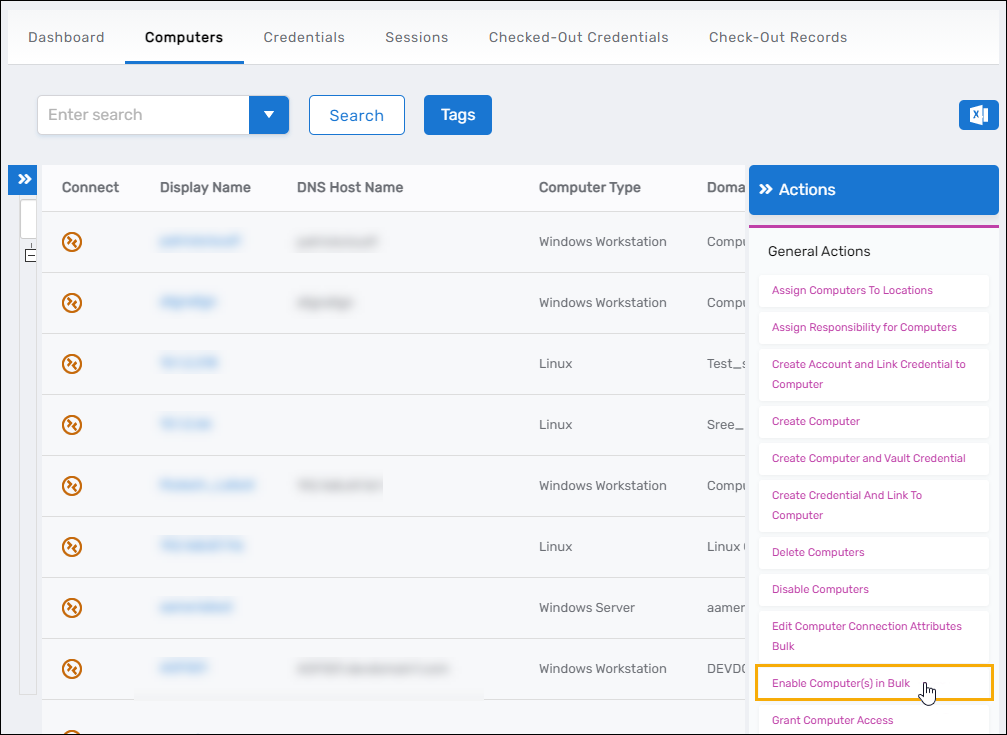
Task: Collapse the tree node in the left panel
Action: point(30,255)
